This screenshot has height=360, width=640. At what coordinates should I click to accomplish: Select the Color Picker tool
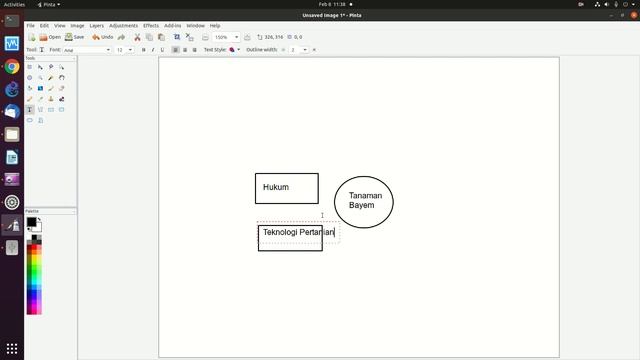tap(40, 99)
